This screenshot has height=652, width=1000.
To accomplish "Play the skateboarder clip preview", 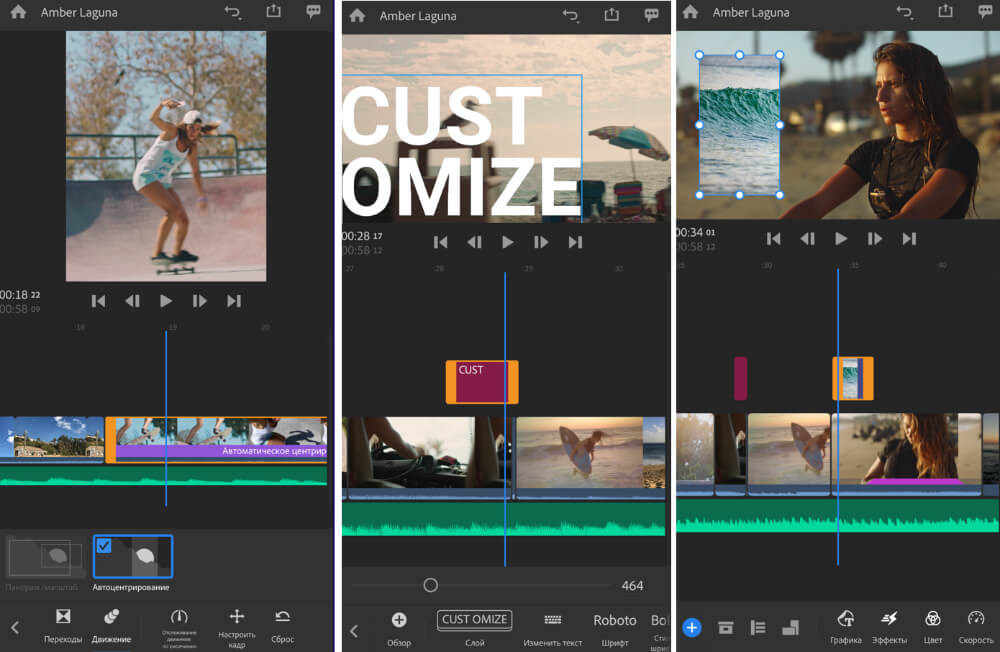I will click(x=166, y=300).
